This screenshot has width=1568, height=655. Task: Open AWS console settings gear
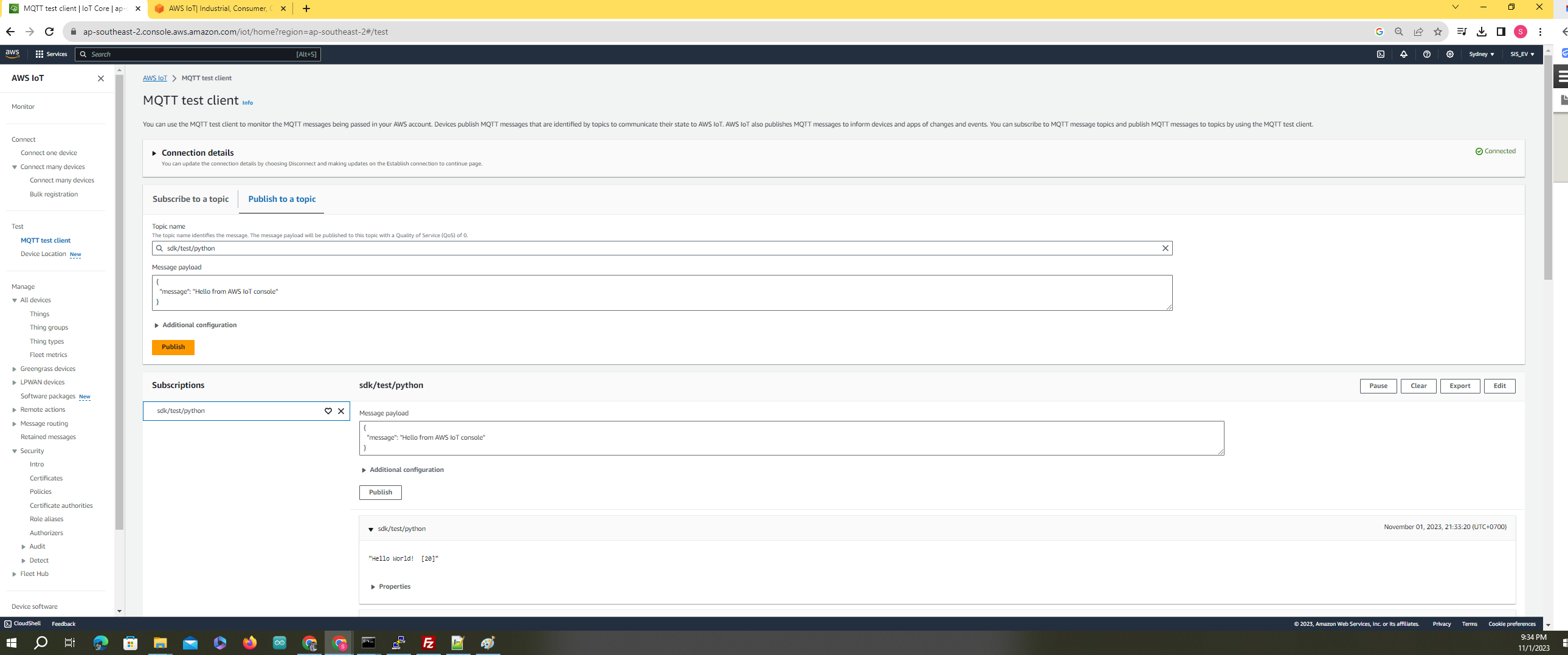click(1450, 54)
